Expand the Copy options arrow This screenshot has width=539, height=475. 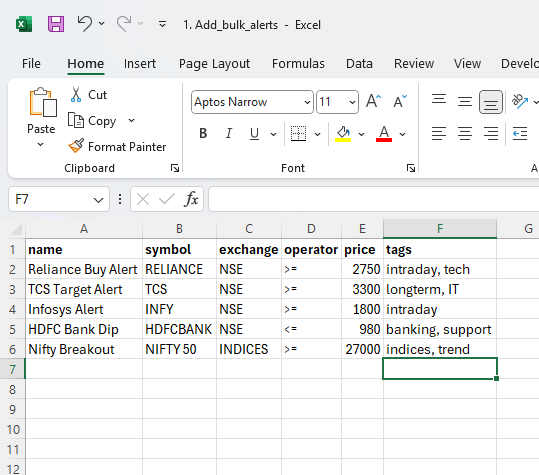[x=131, y=121]
